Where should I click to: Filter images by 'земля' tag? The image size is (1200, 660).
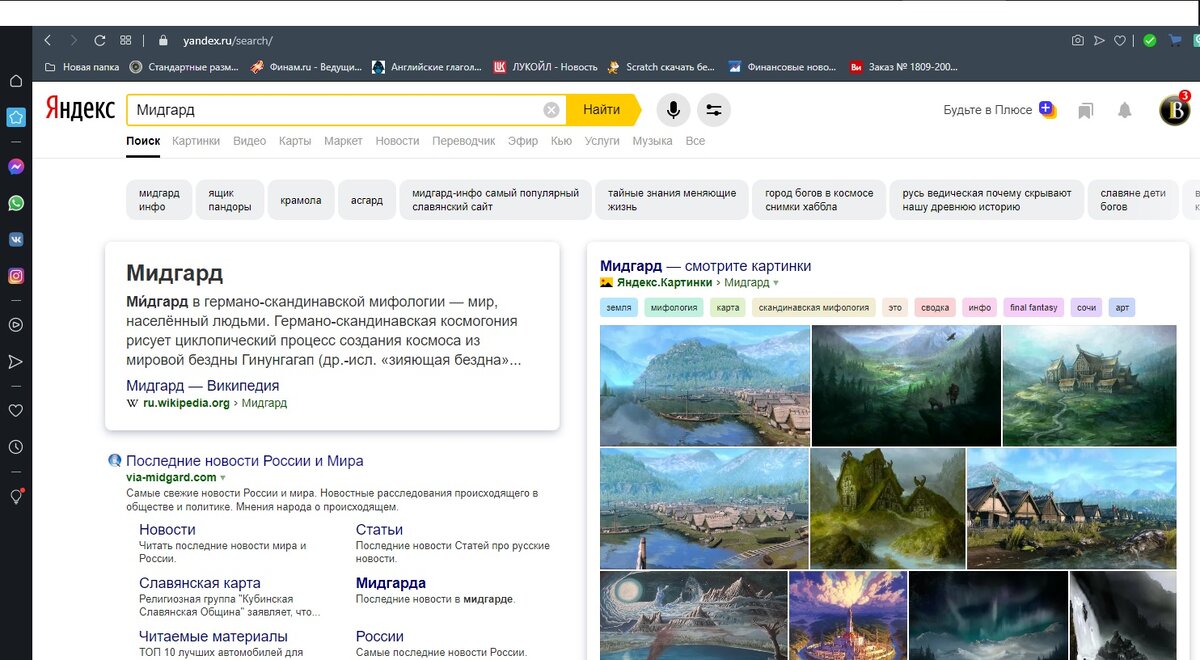(x=619, y=308)
